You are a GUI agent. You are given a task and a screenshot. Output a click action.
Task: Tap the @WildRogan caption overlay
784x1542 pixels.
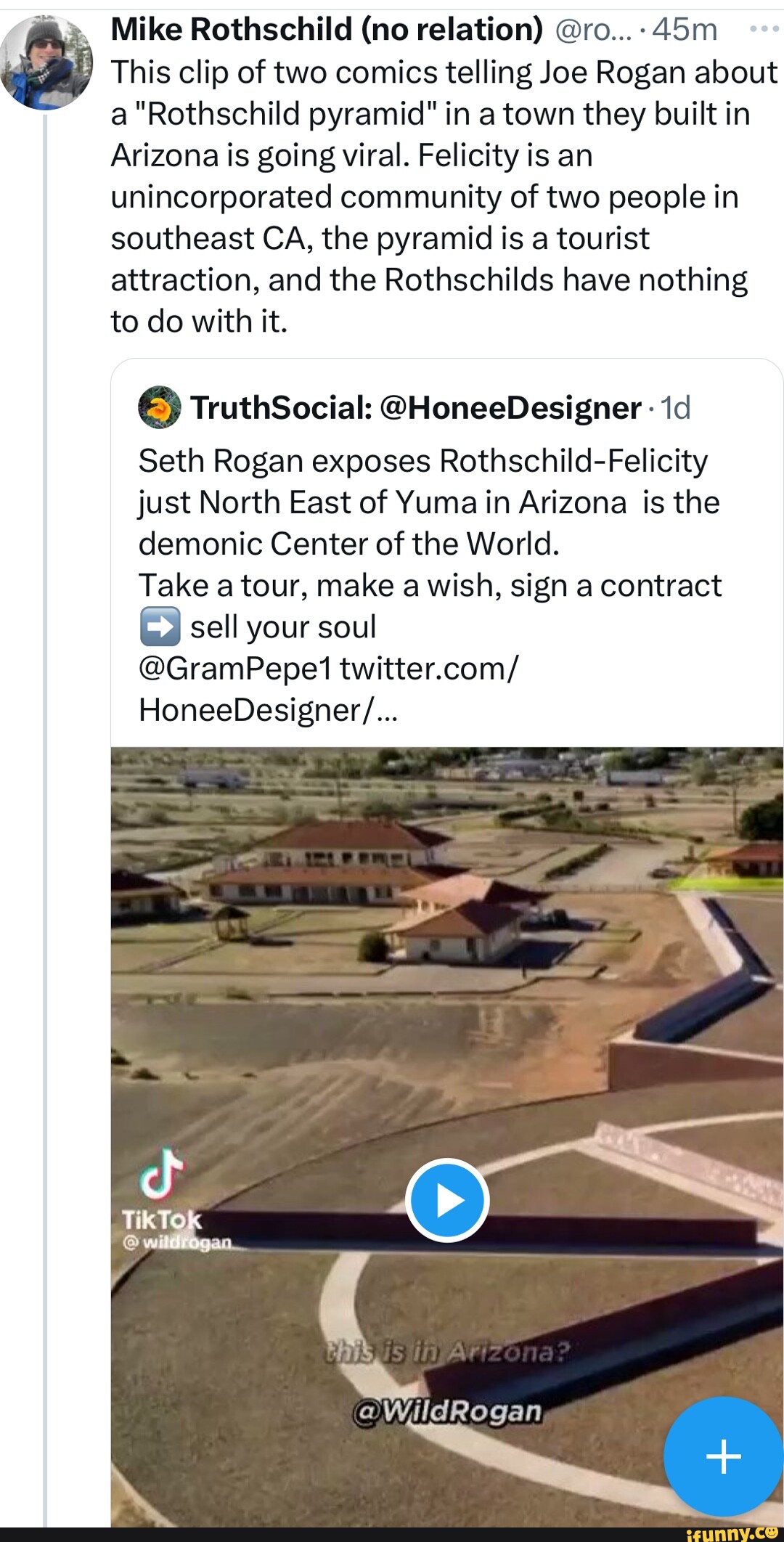(x=447, y=1411)
